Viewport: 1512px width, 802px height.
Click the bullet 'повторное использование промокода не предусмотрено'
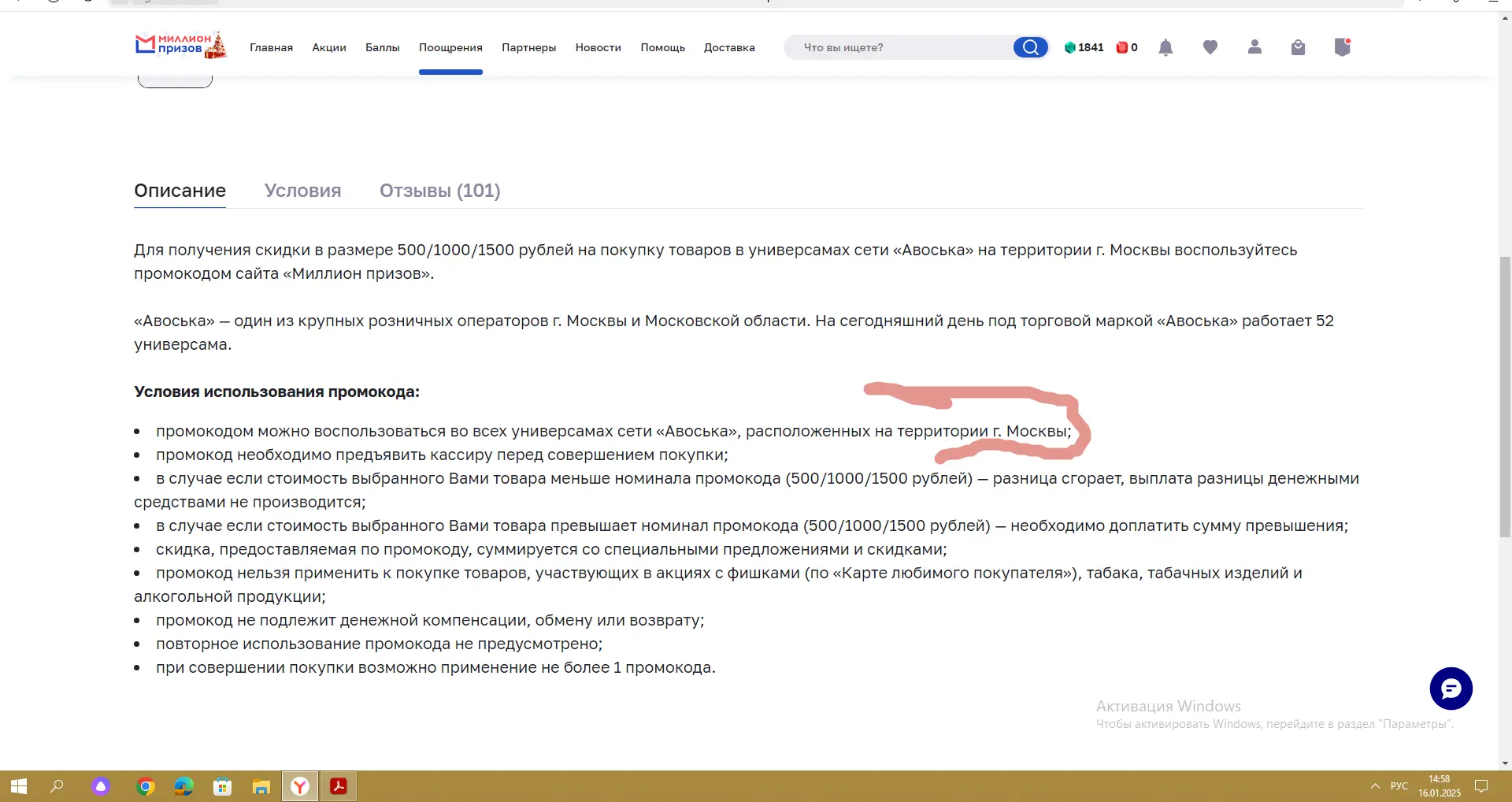coord(380,644)
